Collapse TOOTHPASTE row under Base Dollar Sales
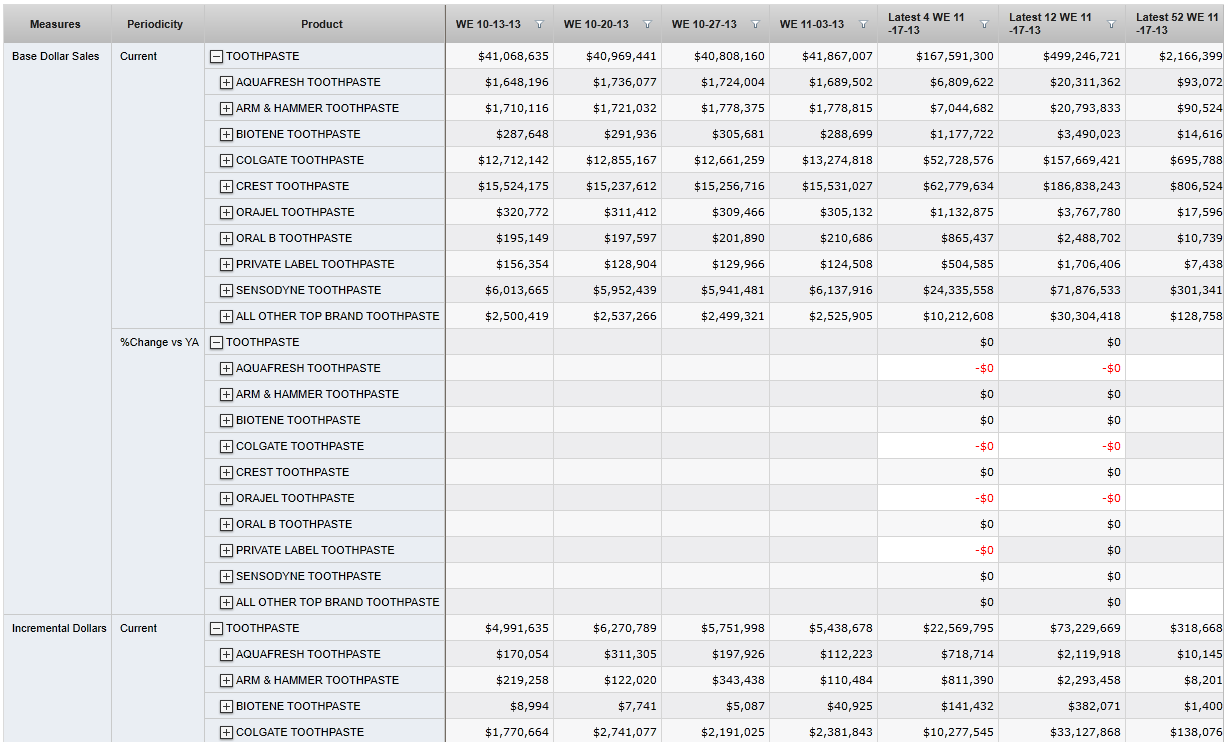 pos(216,57)
